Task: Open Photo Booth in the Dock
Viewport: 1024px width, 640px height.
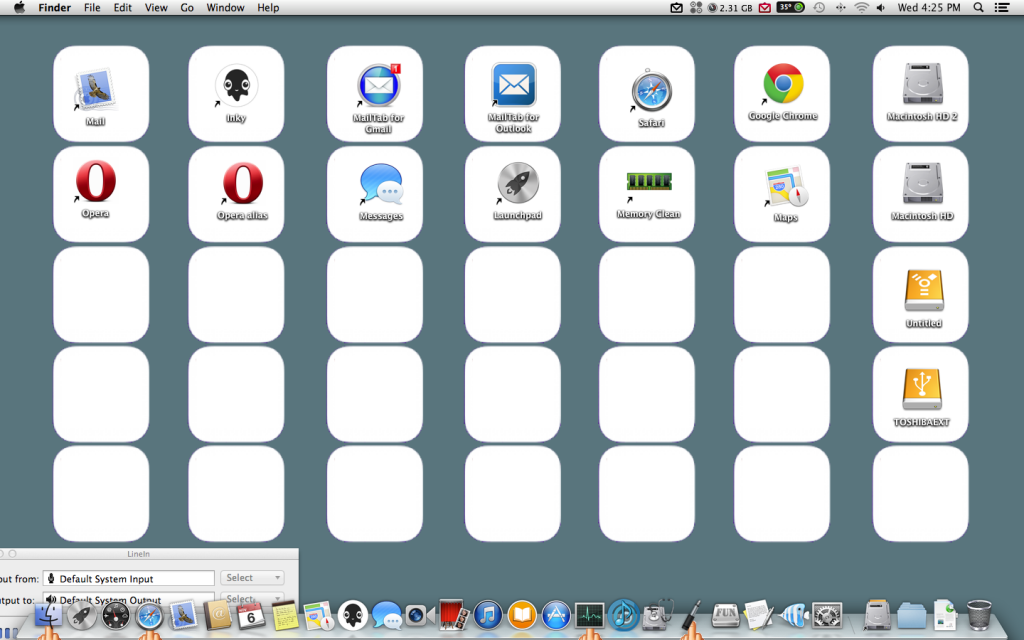Action: click(454, 615)
